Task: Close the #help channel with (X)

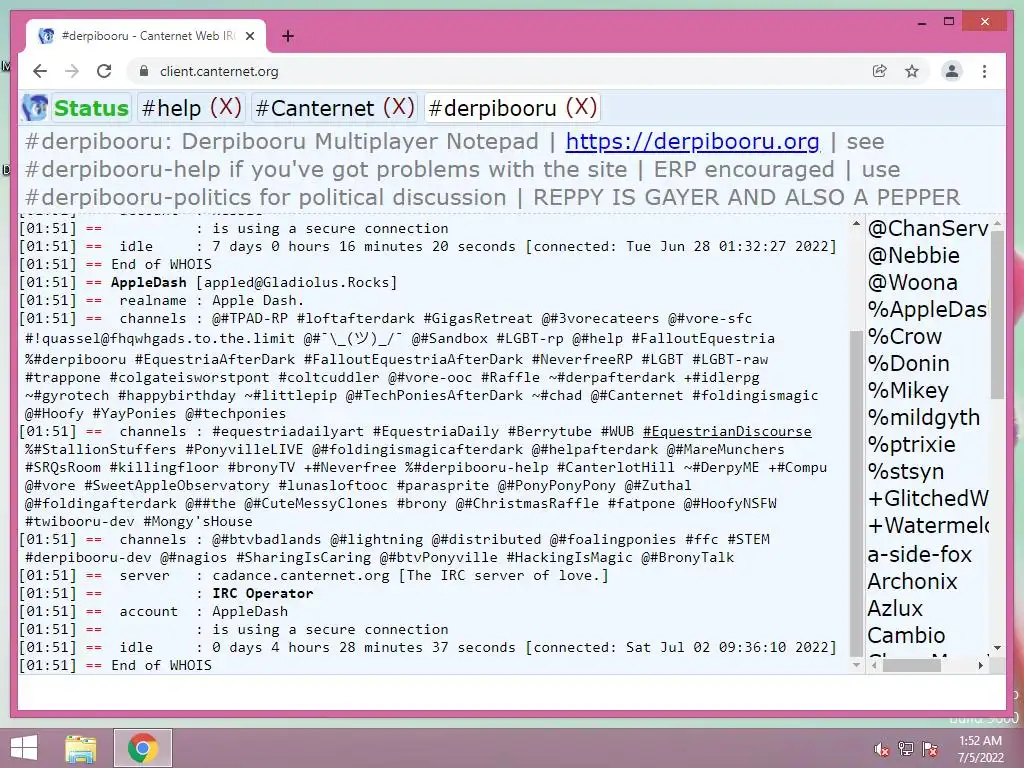Action: (x=226, y=107)
